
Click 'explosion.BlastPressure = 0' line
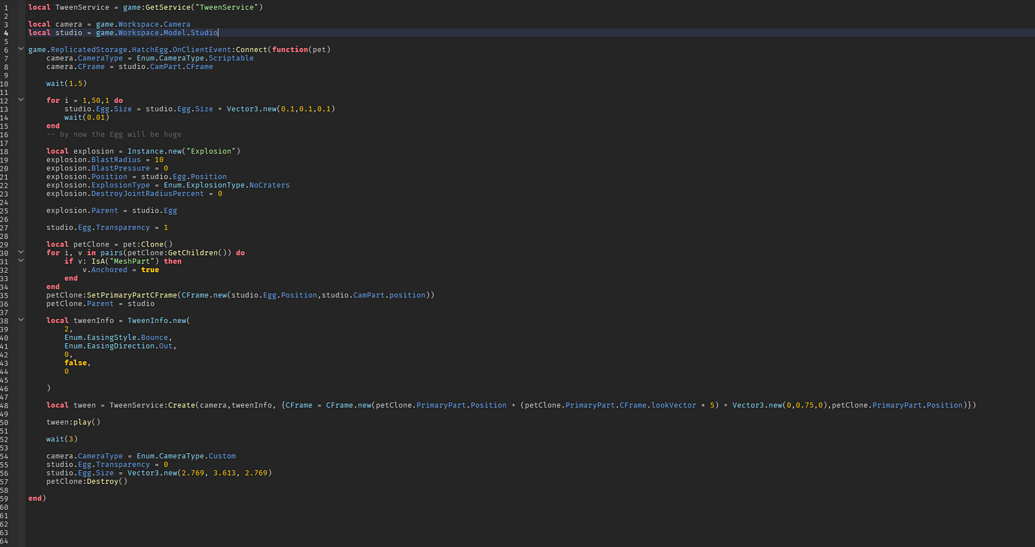point(107,168)
